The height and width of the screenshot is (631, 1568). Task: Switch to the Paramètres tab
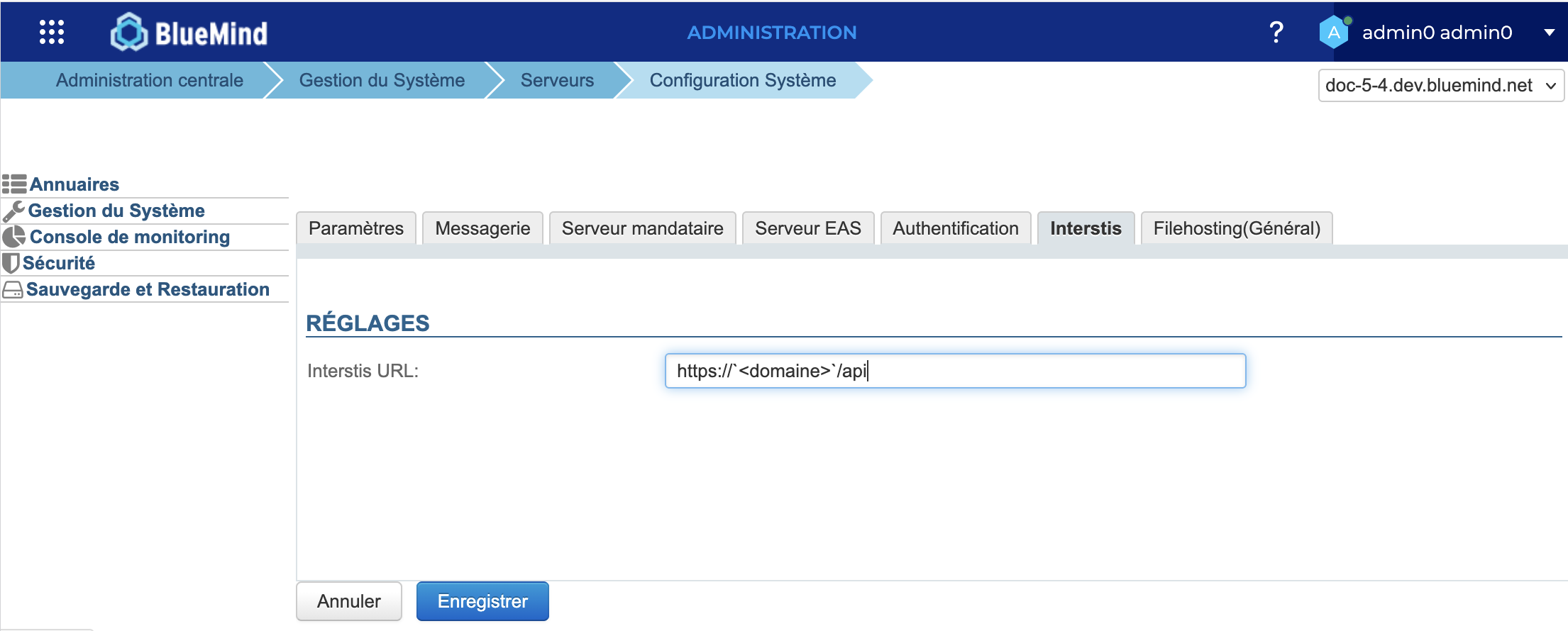(356, 228)
